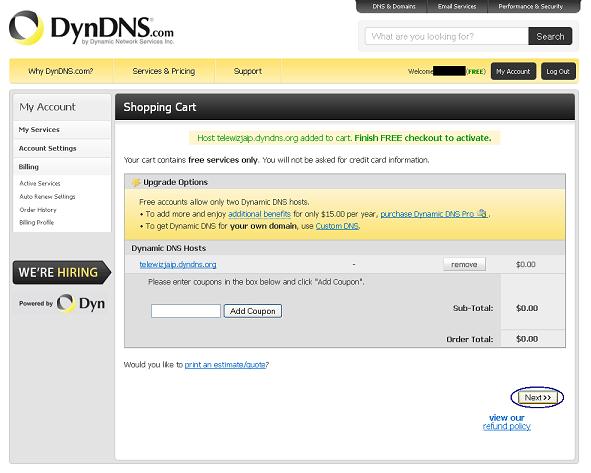591x473 pixels.
Task: Click the We're Hiring banner
Action: tap(62, 272)
